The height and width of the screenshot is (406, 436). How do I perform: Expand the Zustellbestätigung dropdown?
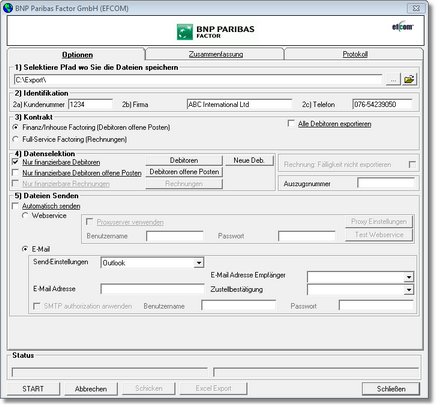click(x=409, y=290)
